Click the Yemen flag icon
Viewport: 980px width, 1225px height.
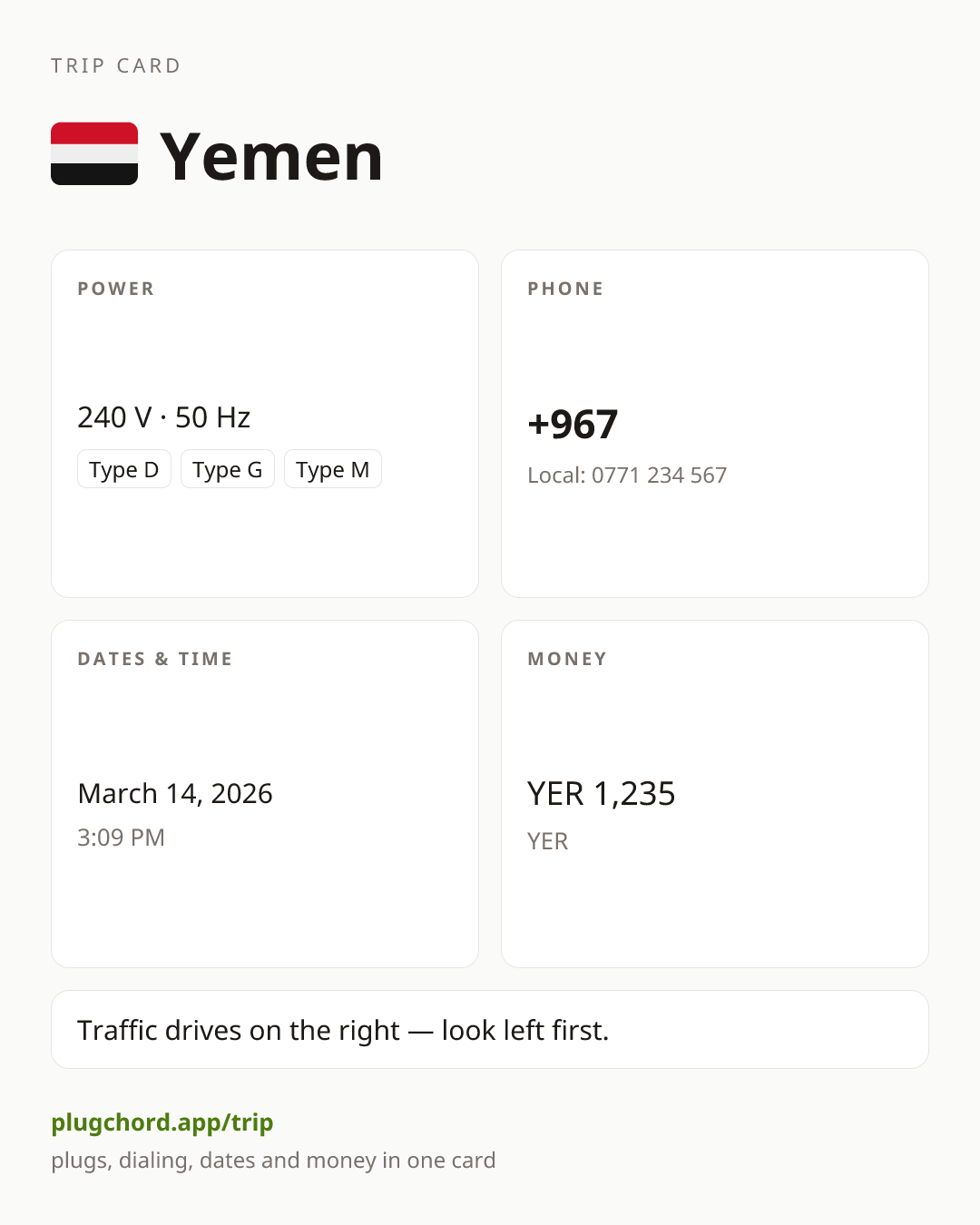pos(94,154)
